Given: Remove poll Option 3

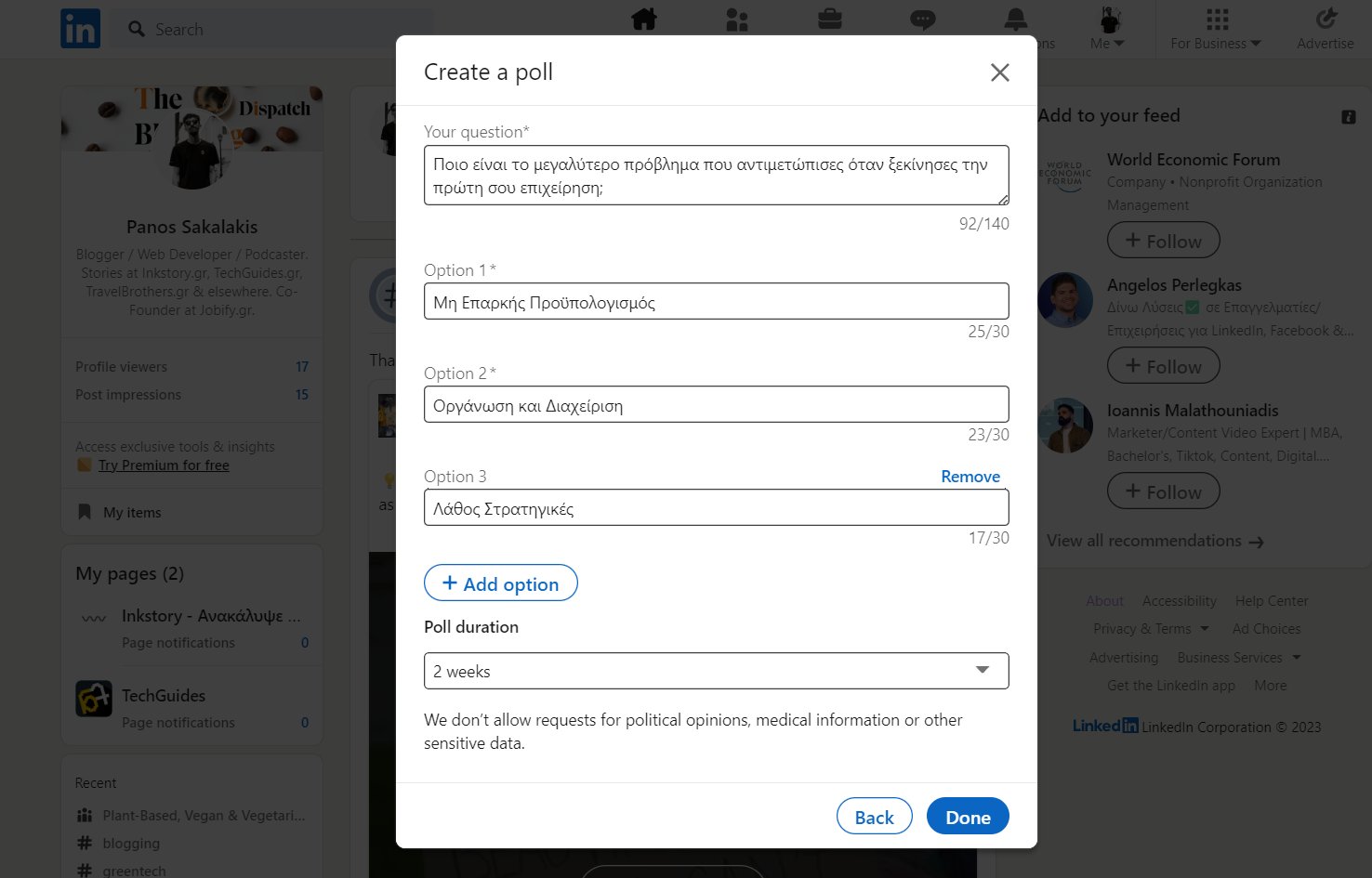Looking at the screenshot, I should pos(970,477).
